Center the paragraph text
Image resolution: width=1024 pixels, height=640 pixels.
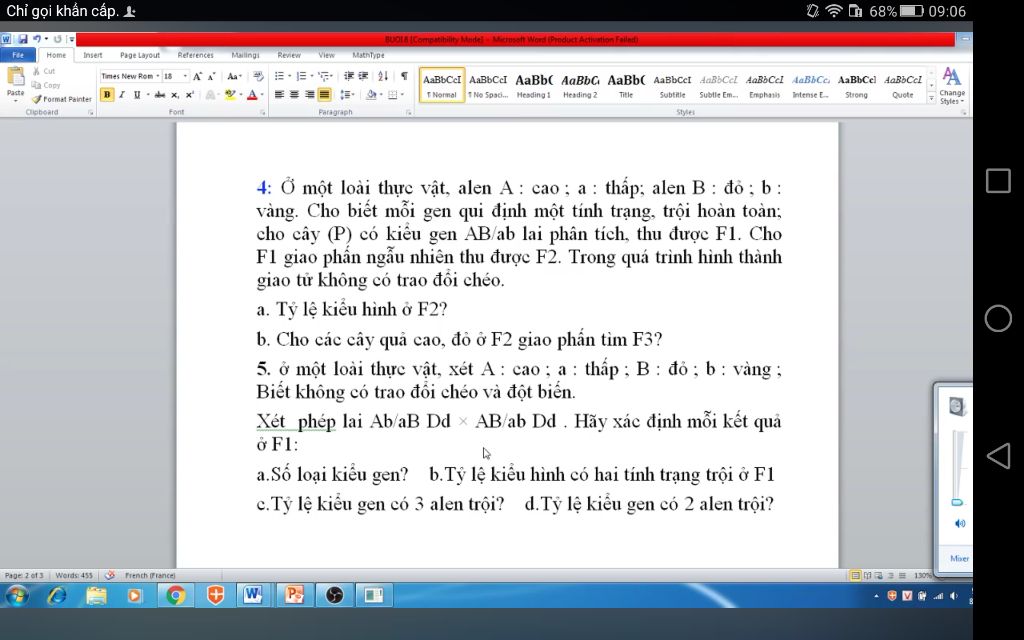click(295, 95)
